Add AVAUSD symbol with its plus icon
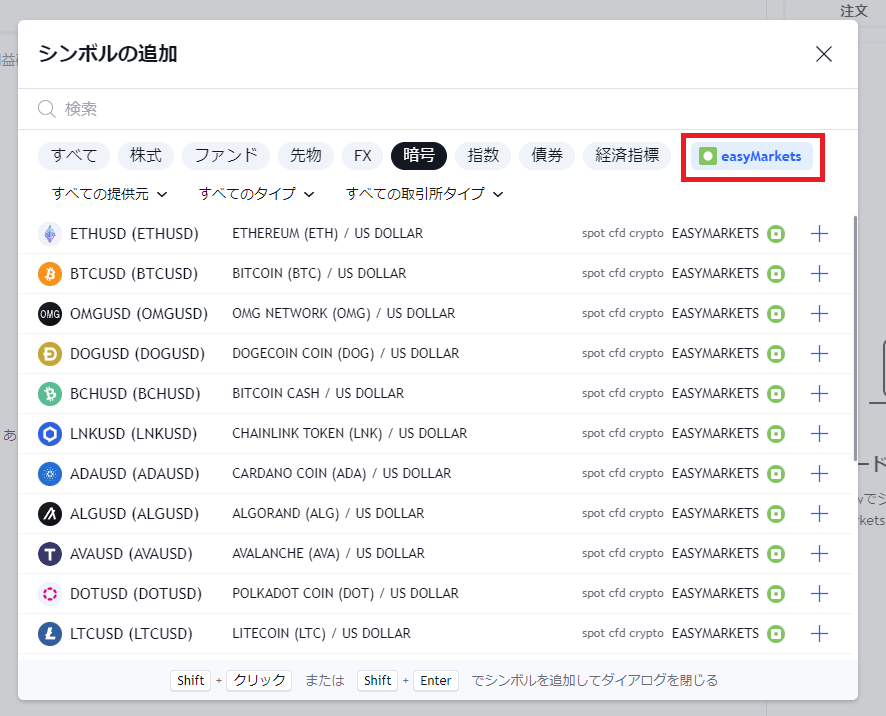 tap(819, 554)
